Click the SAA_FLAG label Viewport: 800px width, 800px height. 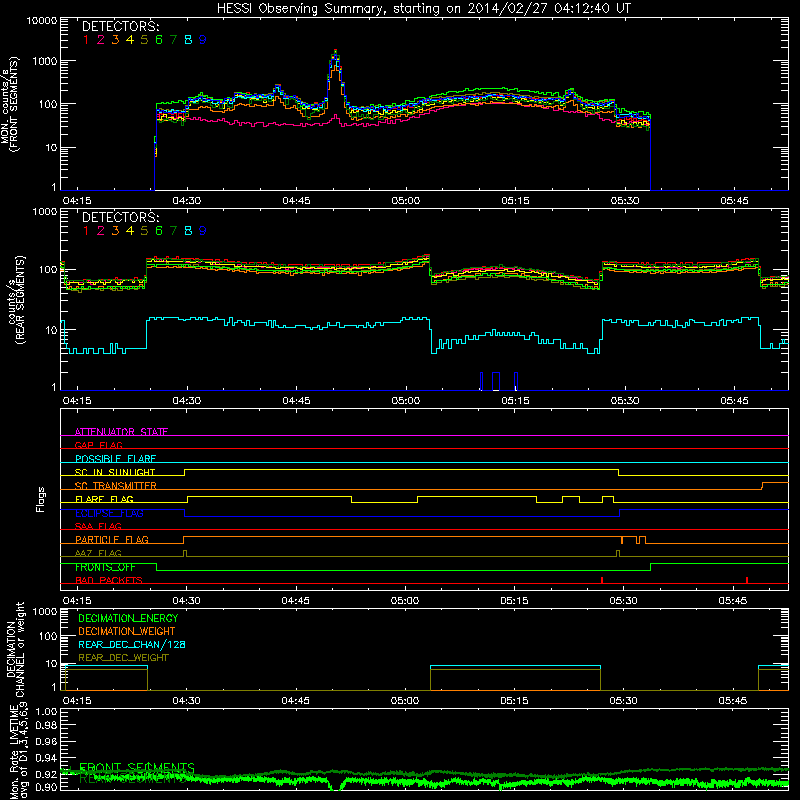(x=98, y=527)
